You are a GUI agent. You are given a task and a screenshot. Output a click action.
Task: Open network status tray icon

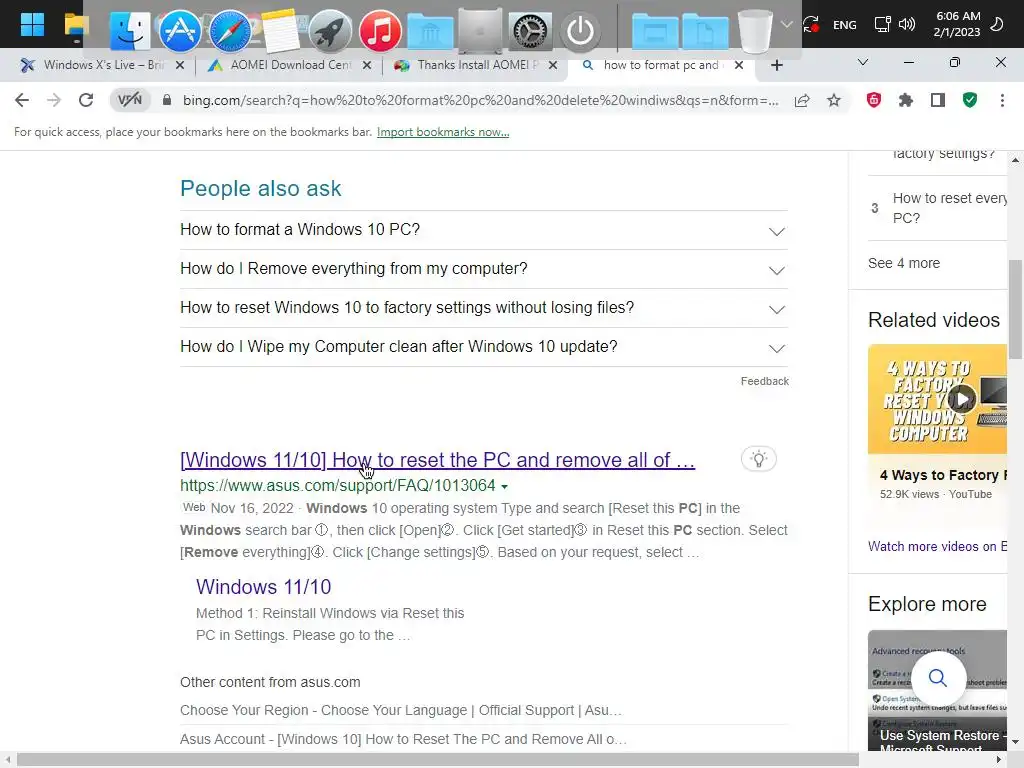pos(882,25)
